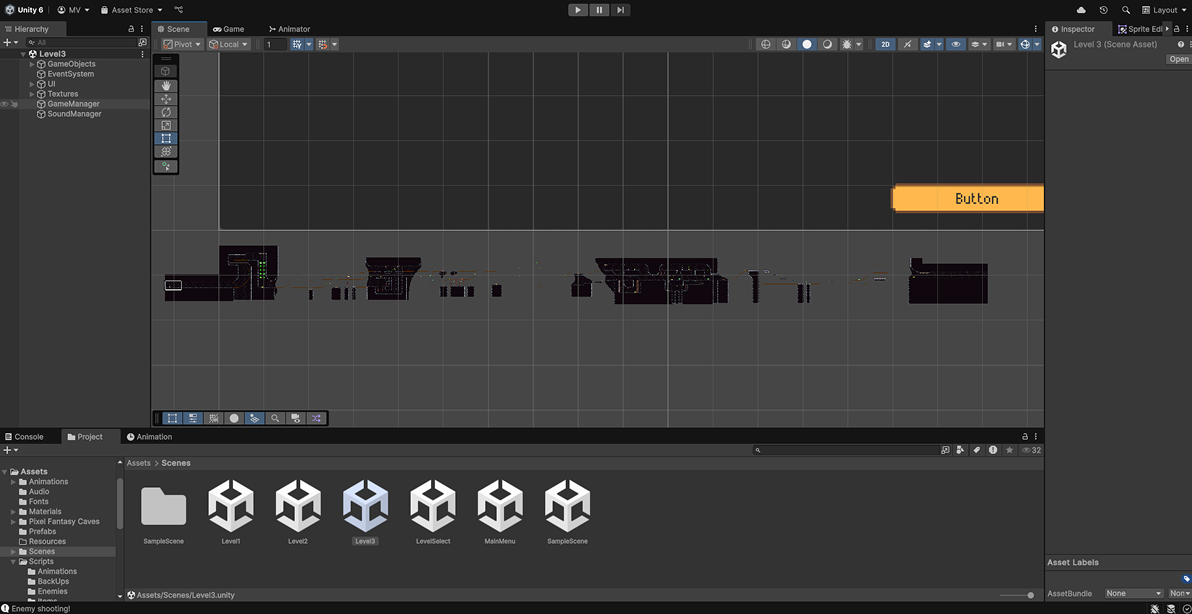The image size is (1192, 614).
Task: Select the Hand view tool
Action: tap(166, 86)
